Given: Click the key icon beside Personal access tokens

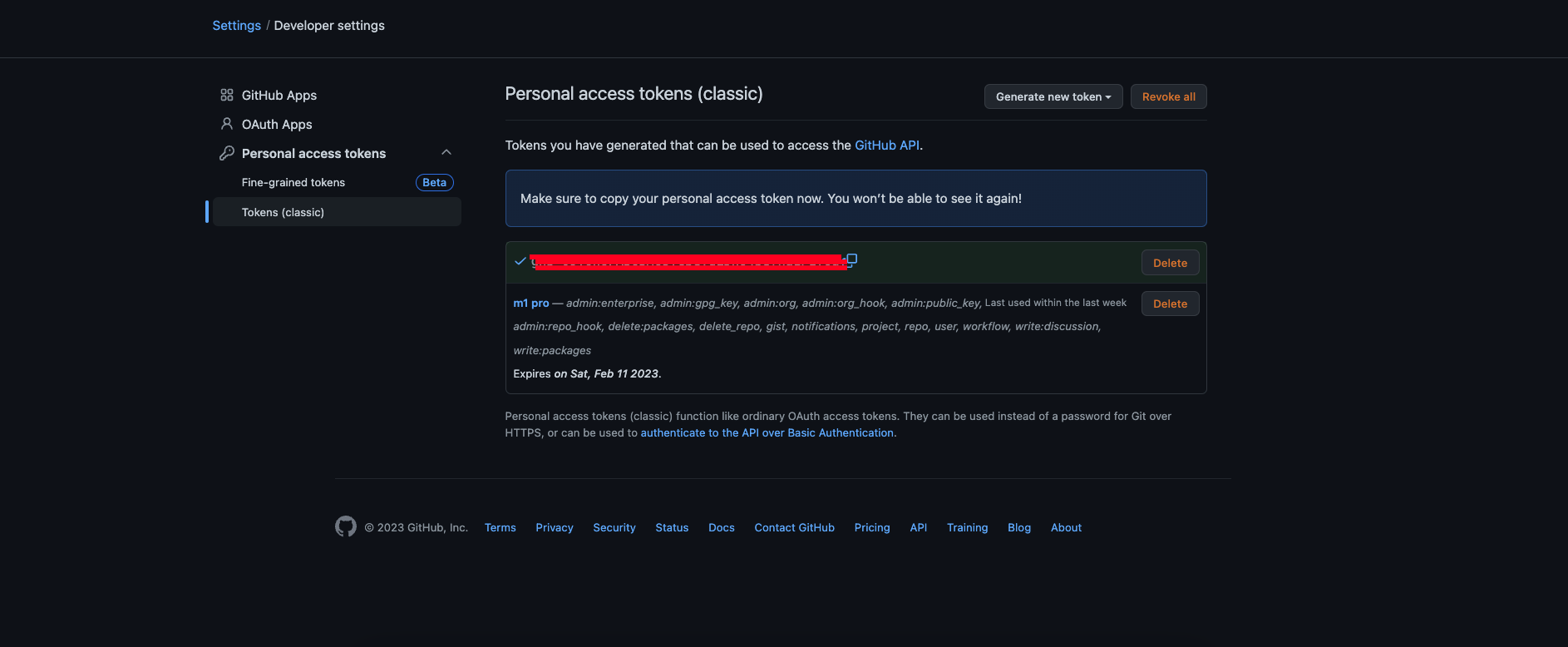Looking at the screenshot, I should tap(226, 153).
